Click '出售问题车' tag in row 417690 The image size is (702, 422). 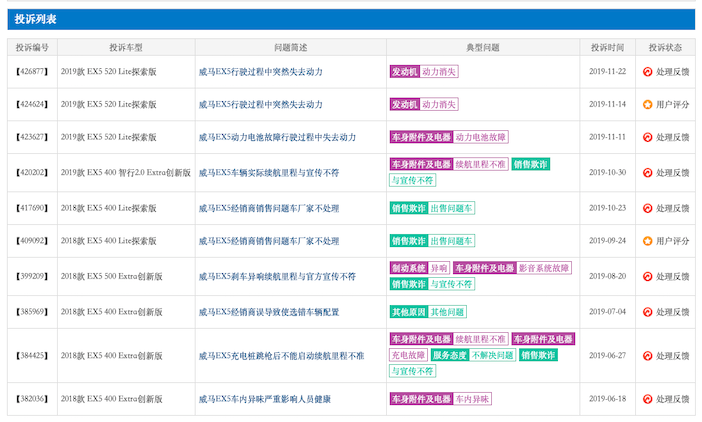tap(451, 208)
